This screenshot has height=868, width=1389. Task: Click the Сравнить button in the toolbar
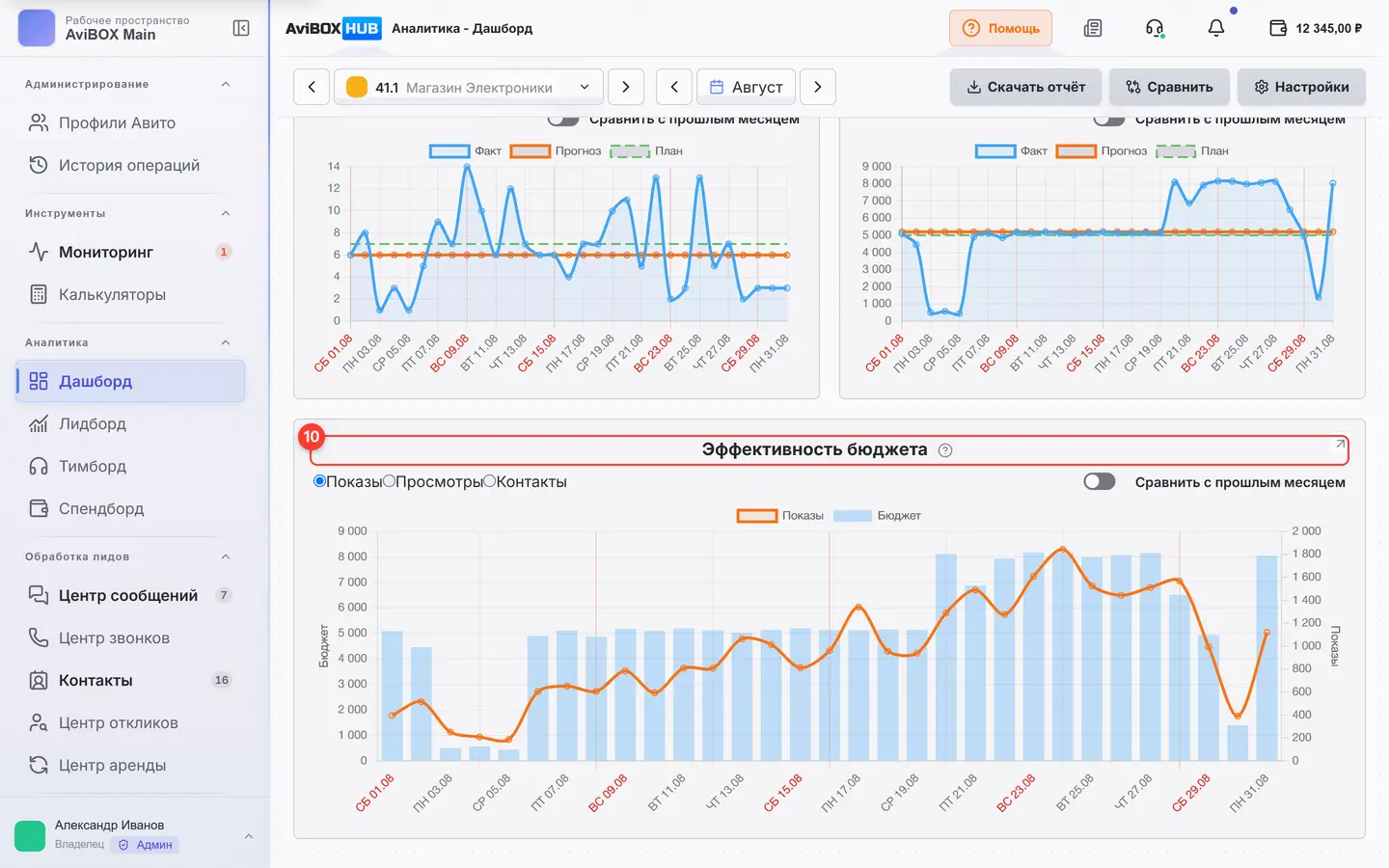click(1169, 87)
